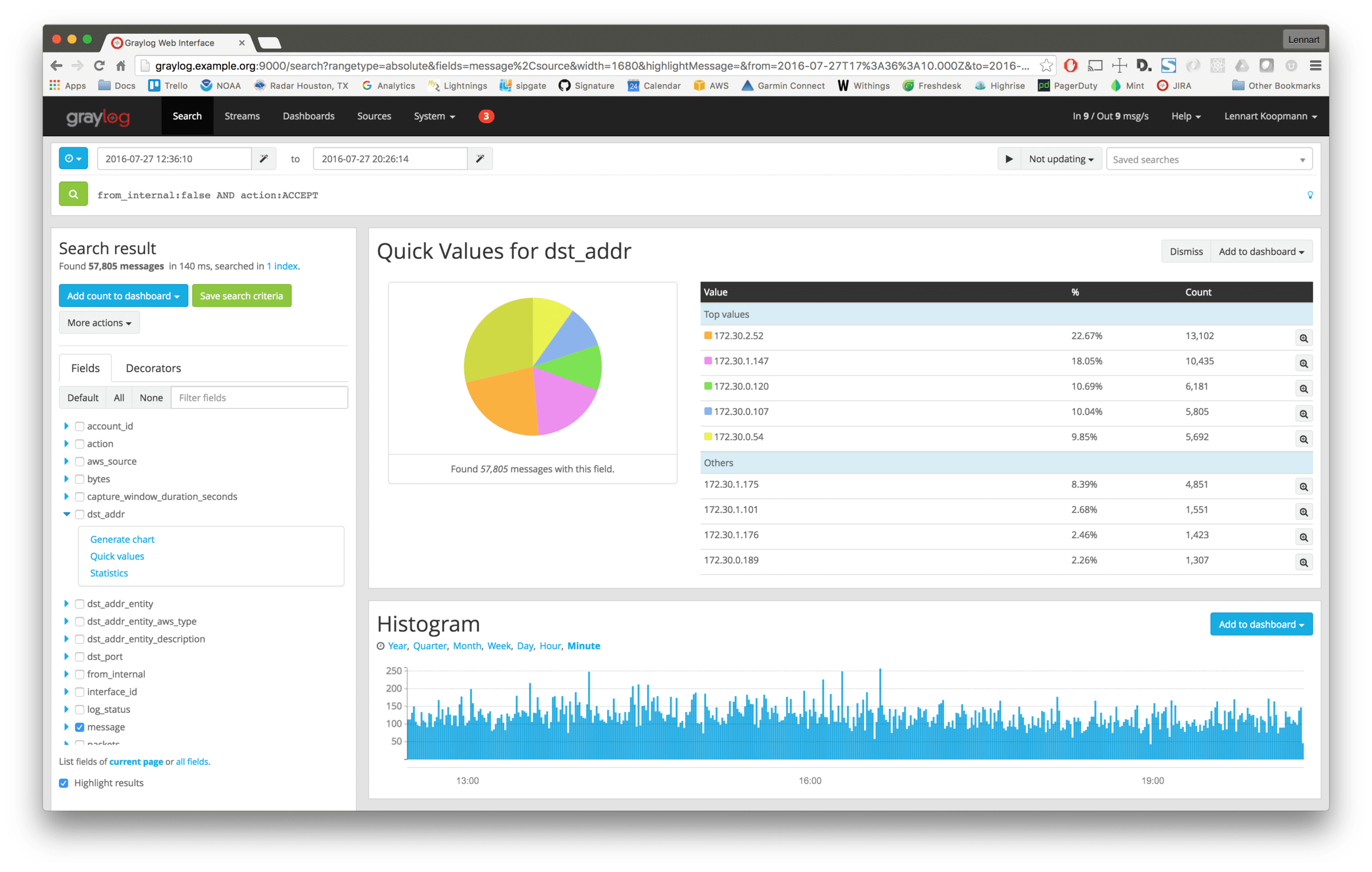Dismiss the Quick Values widget
This screenshot has height=872, width=1372.
pos(1185,251)
